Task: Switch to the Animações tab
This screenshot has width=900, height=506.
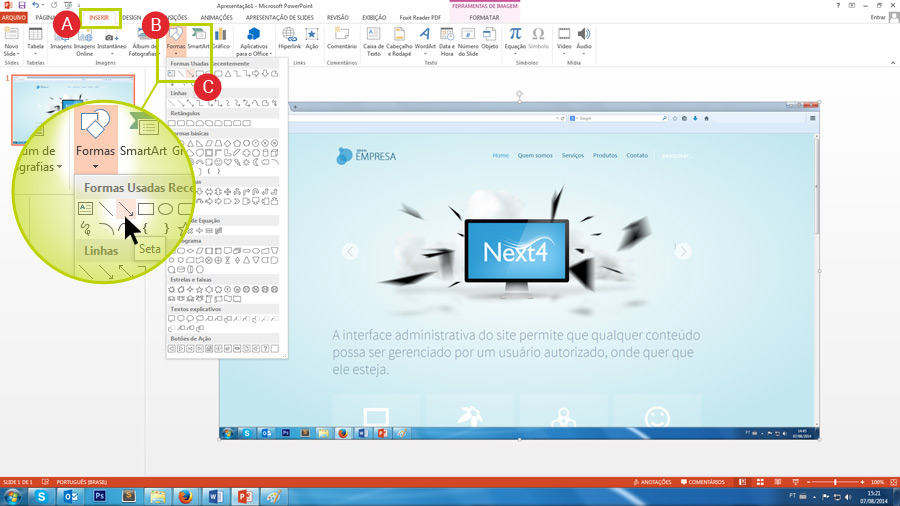Action: tap(216, 17)
